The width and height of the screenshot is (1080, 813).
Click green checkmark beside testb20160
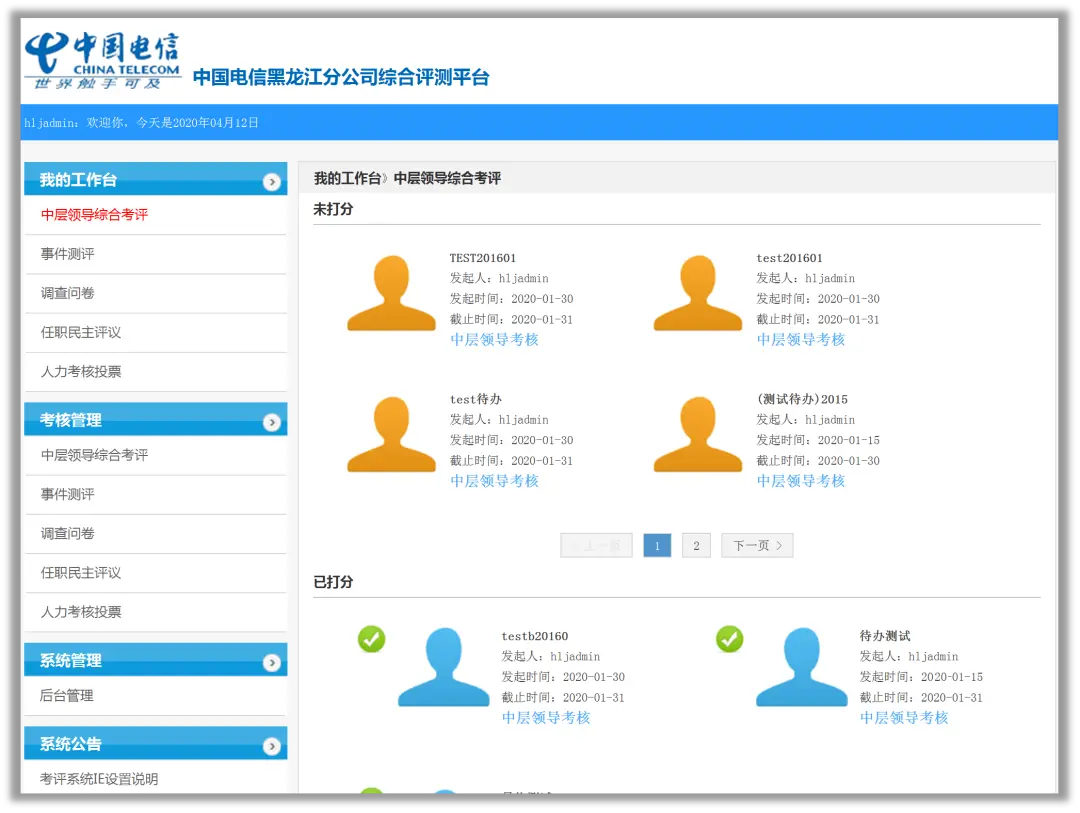tap(371, 639)
